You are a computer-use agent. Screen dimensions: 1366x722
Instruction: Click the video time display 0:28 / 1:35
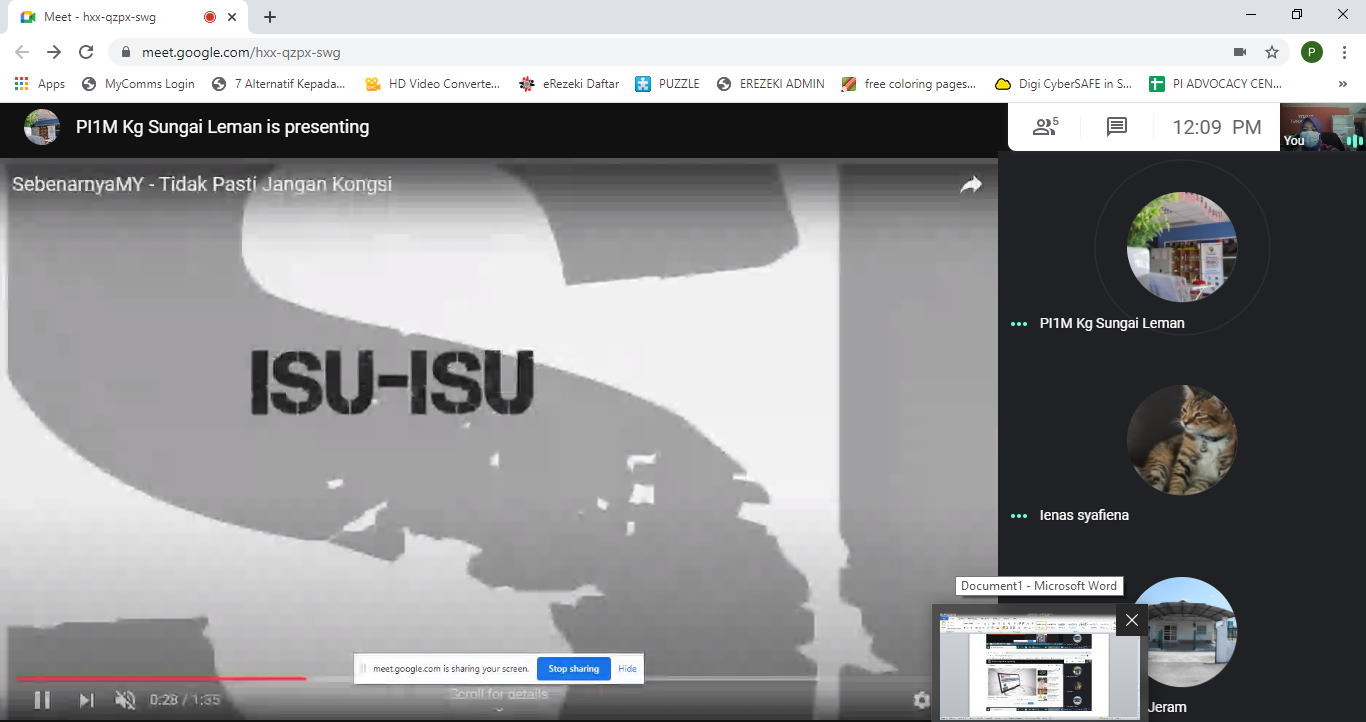click(x=185, y=700)
